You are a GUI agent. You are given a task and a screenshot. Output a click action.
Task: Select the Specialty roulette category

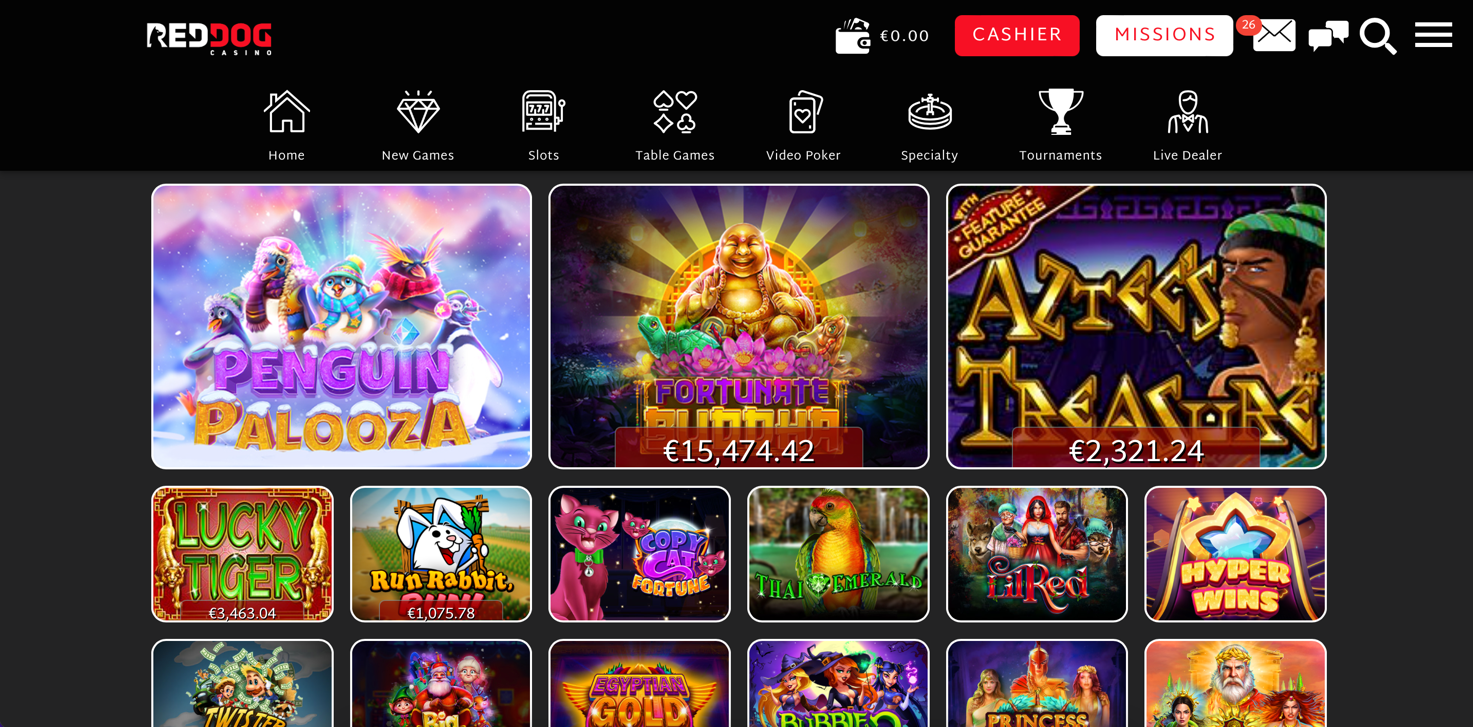tap(930, 126)
